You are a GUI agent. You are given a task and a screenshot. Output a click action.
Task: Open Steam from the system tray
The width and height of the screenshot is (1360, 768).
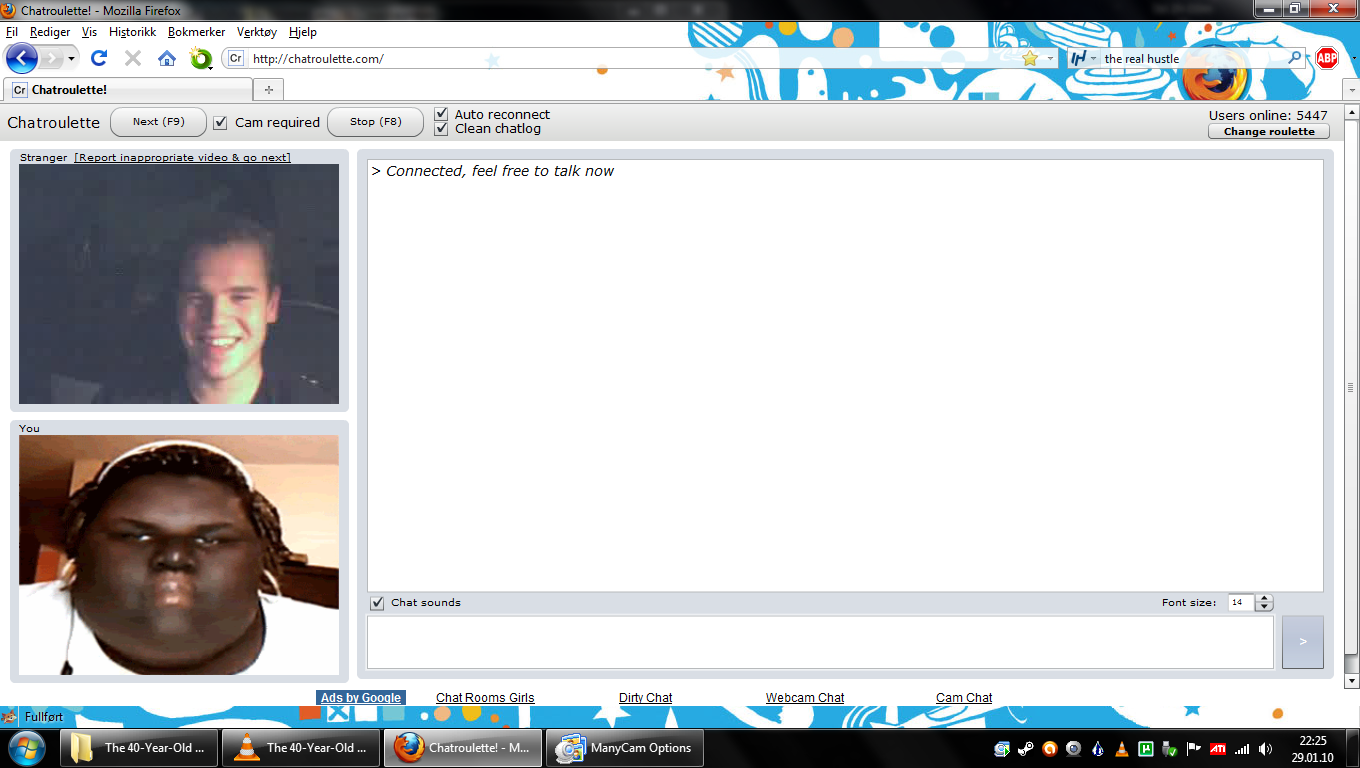click(x=1026, y=748)
